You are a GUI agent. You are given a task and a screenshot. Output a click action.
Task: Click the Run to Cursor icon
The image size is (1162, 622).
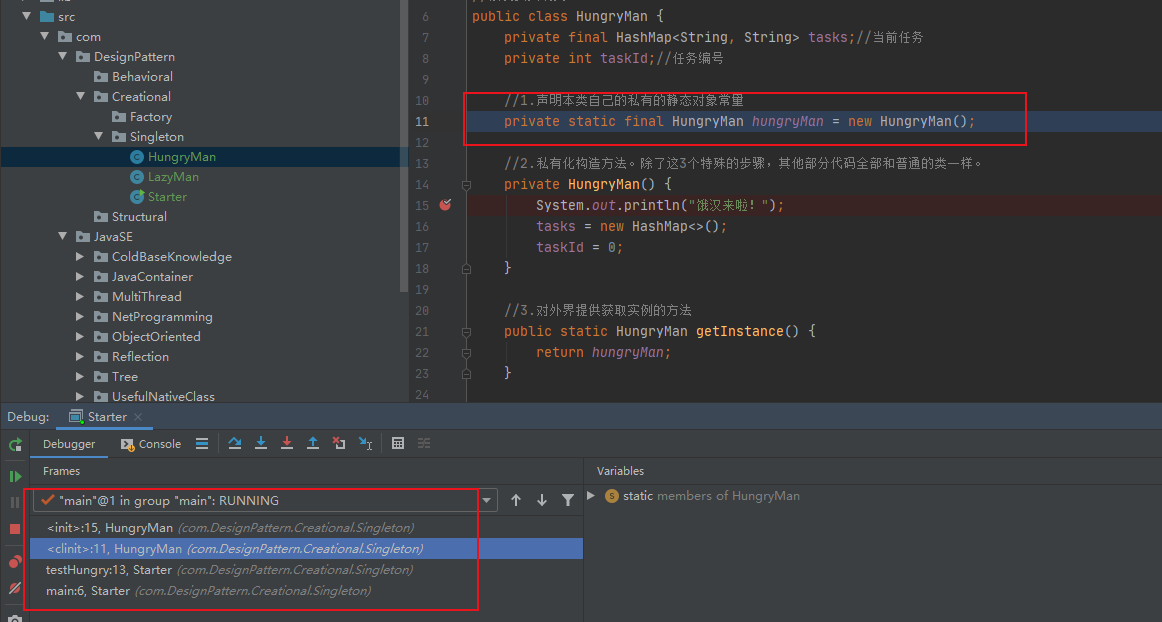click(x=365, y=443)
